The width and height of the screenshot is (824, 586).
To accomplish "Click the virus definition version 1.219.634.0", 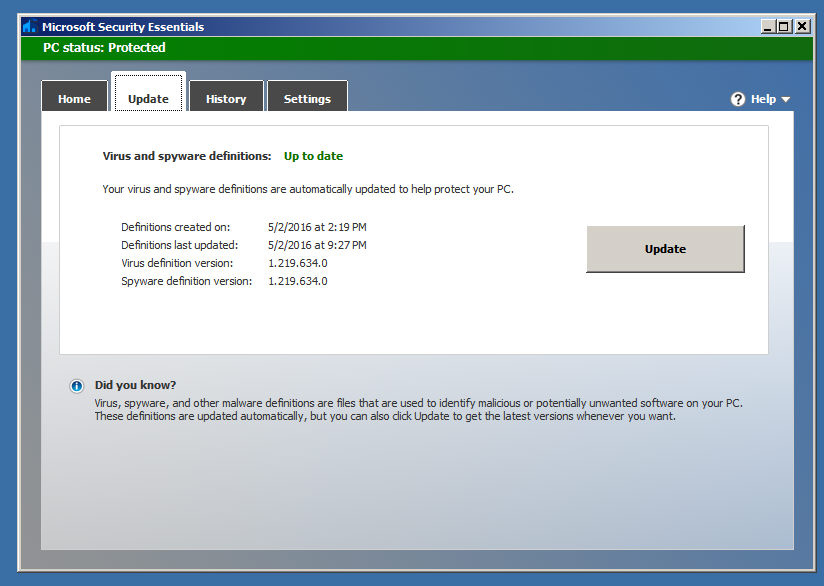I will [298, 263].
